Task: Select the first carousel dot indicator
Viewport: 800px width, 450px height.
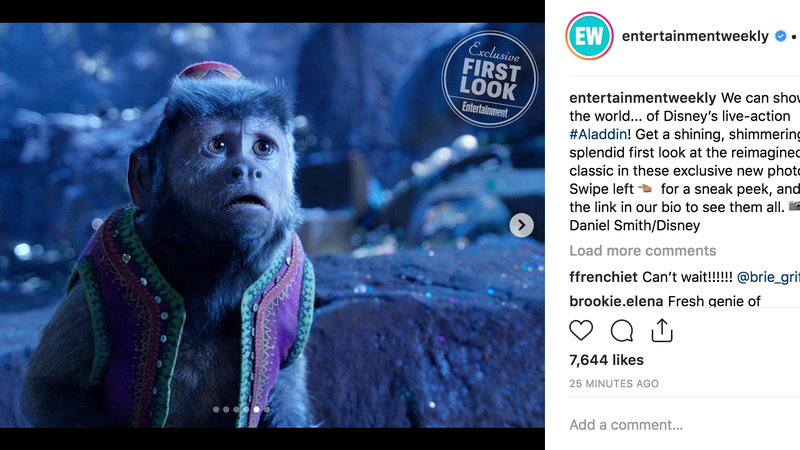Action: [x=216, y=409]
